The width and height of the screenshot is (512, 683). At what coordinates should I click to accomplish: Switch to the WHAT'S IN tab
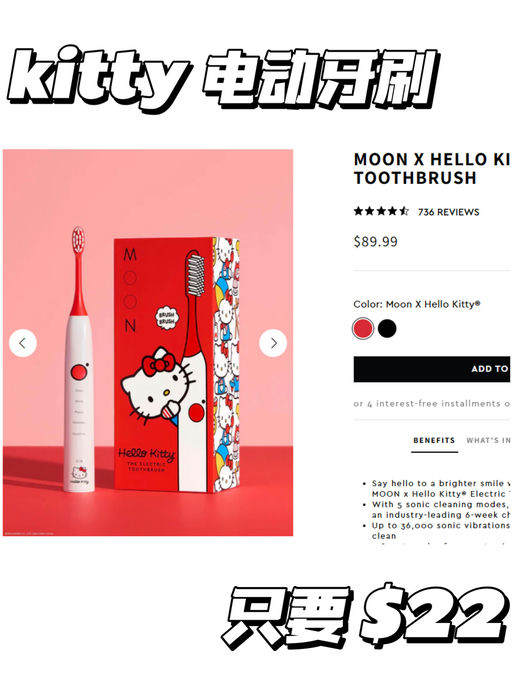click(488, 440)
